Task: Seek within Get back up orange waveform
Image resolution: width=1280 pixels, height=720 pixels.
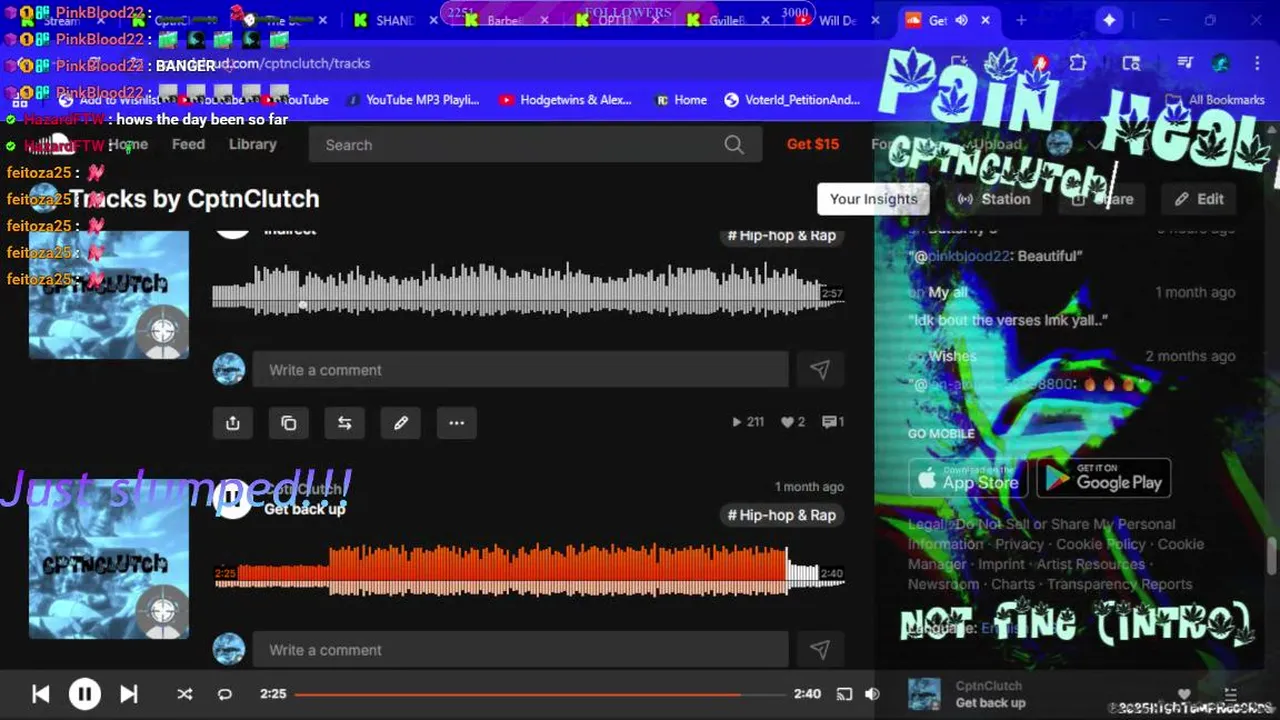Action: 528,571
